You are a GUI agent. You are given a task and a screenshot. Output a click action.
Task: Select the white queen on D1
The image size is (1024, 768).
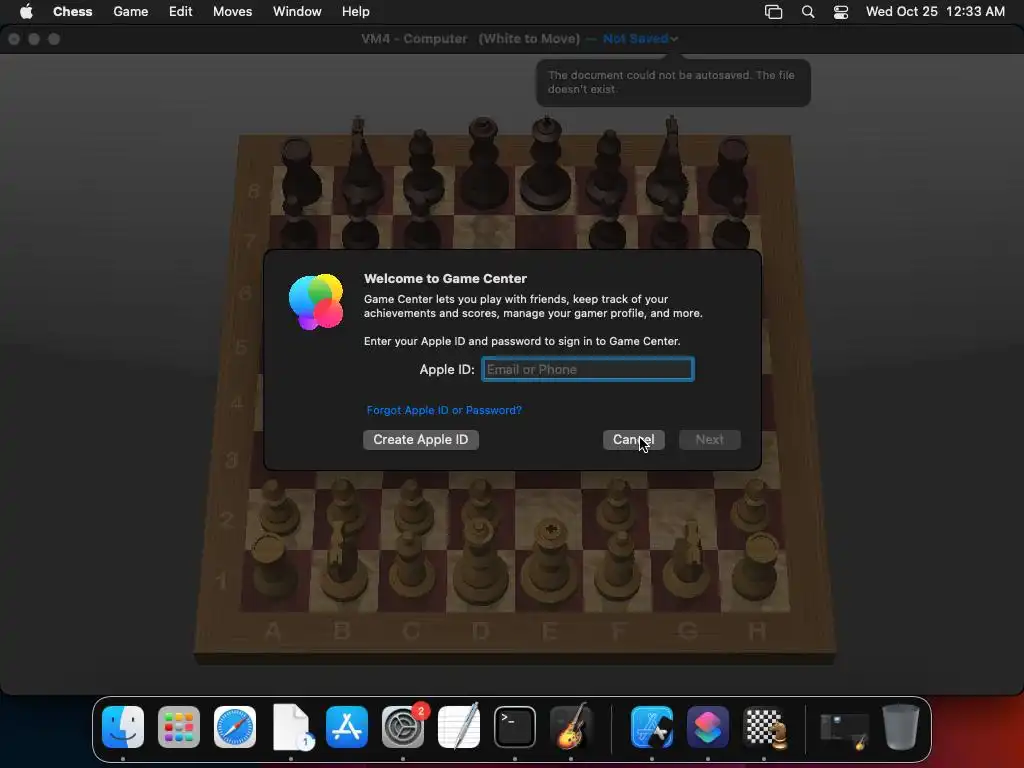pos(481,563)
